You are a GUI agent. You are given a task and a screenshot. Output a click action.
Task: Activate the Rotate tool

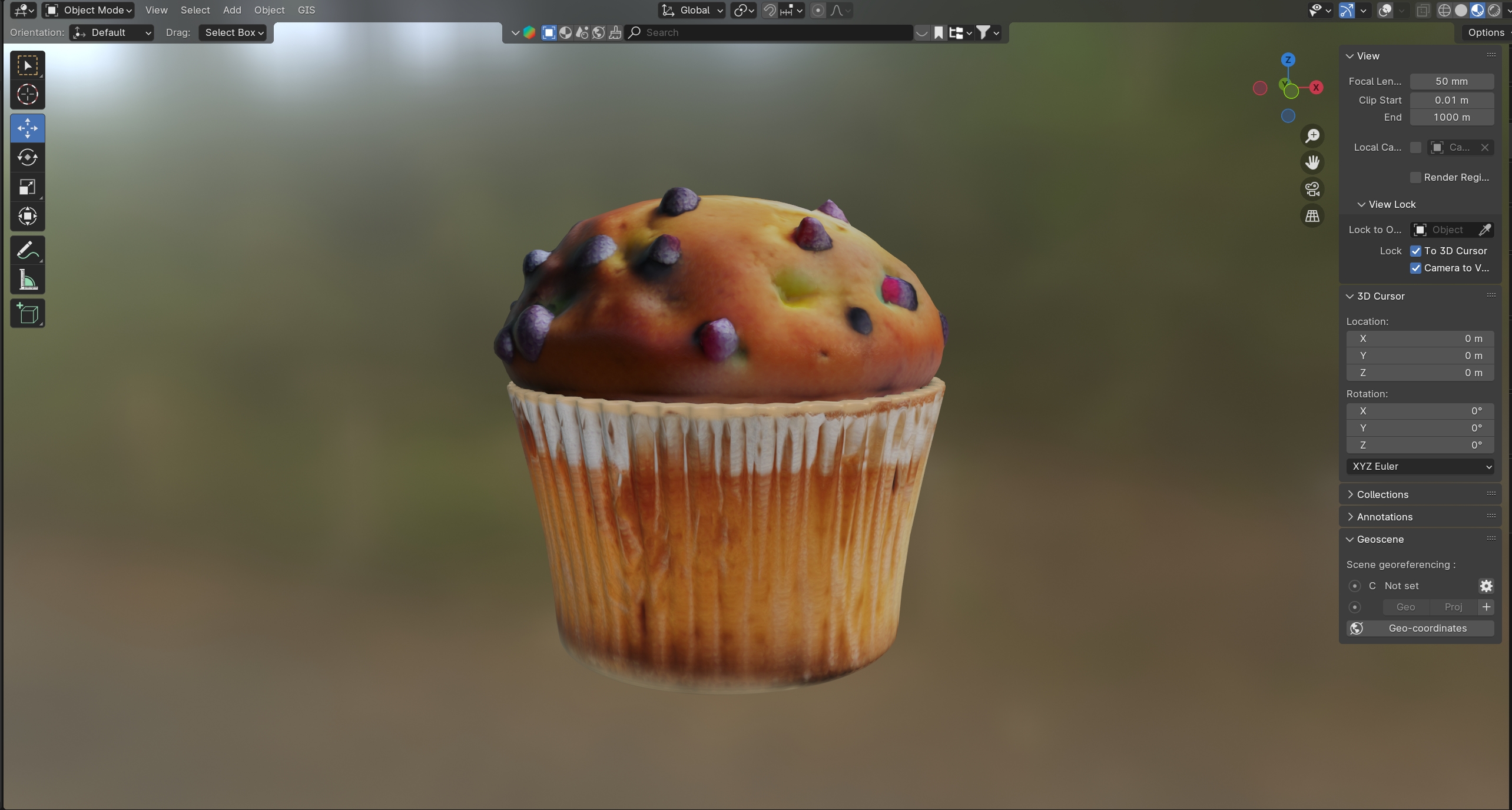coord(27,157)
